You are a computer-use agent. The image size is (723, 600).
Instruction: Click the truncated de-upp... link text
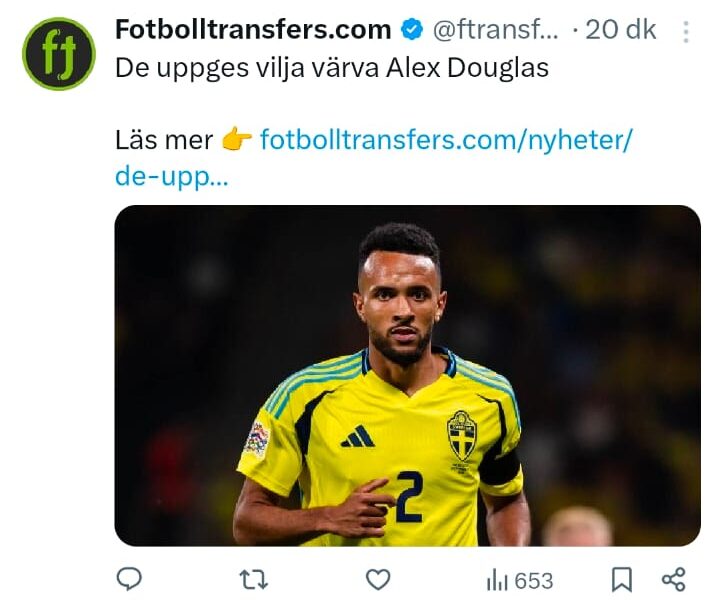[172, 177]
